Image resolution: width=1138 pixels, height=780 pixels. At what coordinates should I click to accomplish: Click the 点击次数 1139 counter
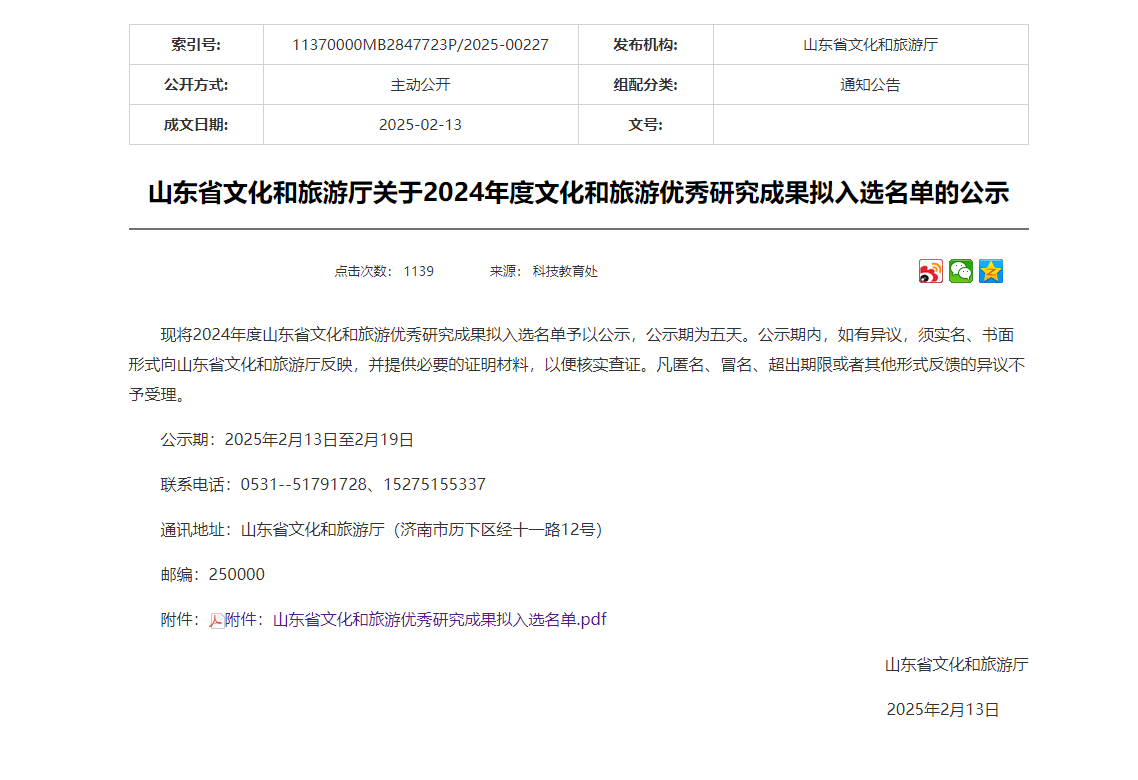pyautogui.click(x=384, y=272)
